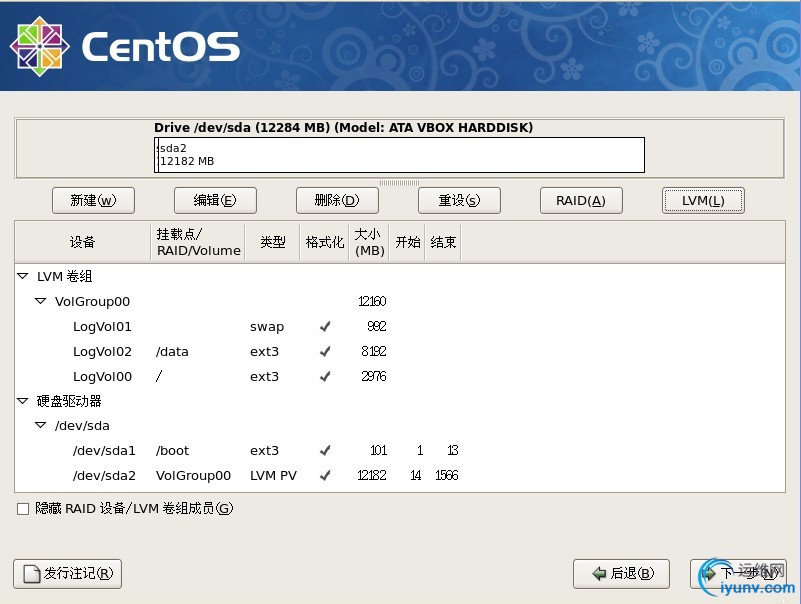Click the green back arrow icon

[x=599, y=574]
